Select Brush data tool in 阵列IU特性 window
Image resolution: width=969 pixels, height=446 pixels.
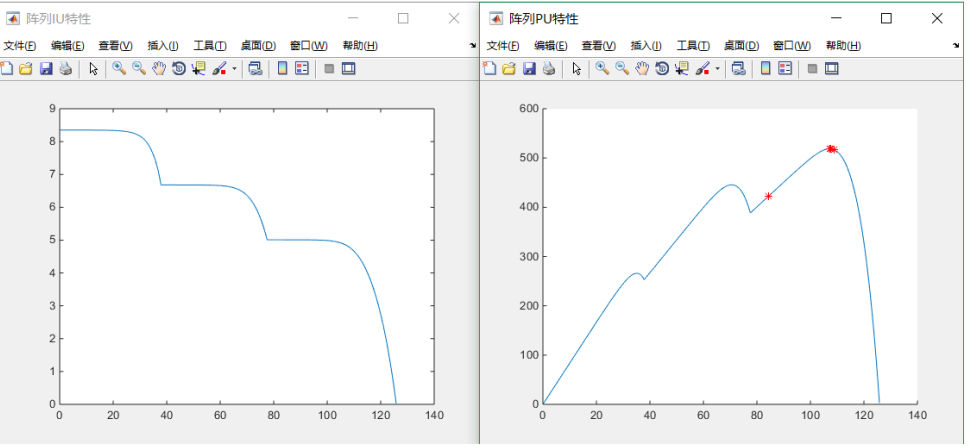pyautogui.click(x=219, y=69)
